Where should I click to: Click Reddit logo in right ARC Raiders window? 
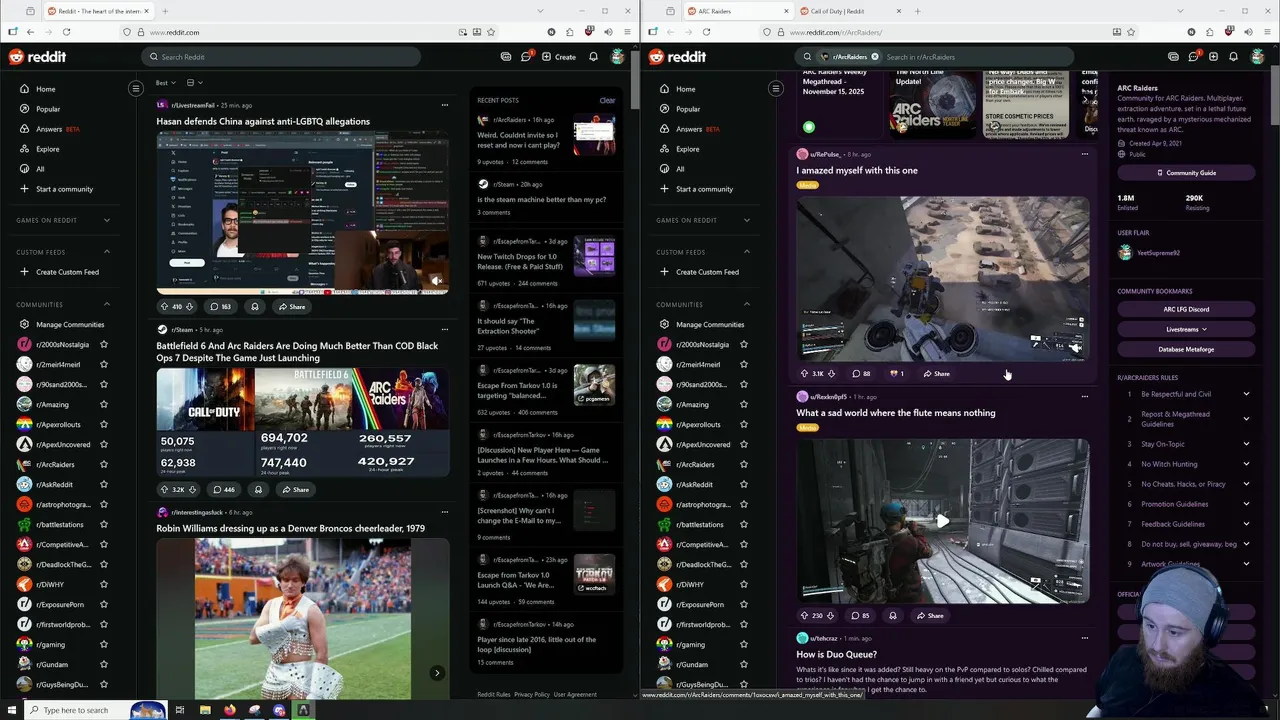[x=677, y=57]
